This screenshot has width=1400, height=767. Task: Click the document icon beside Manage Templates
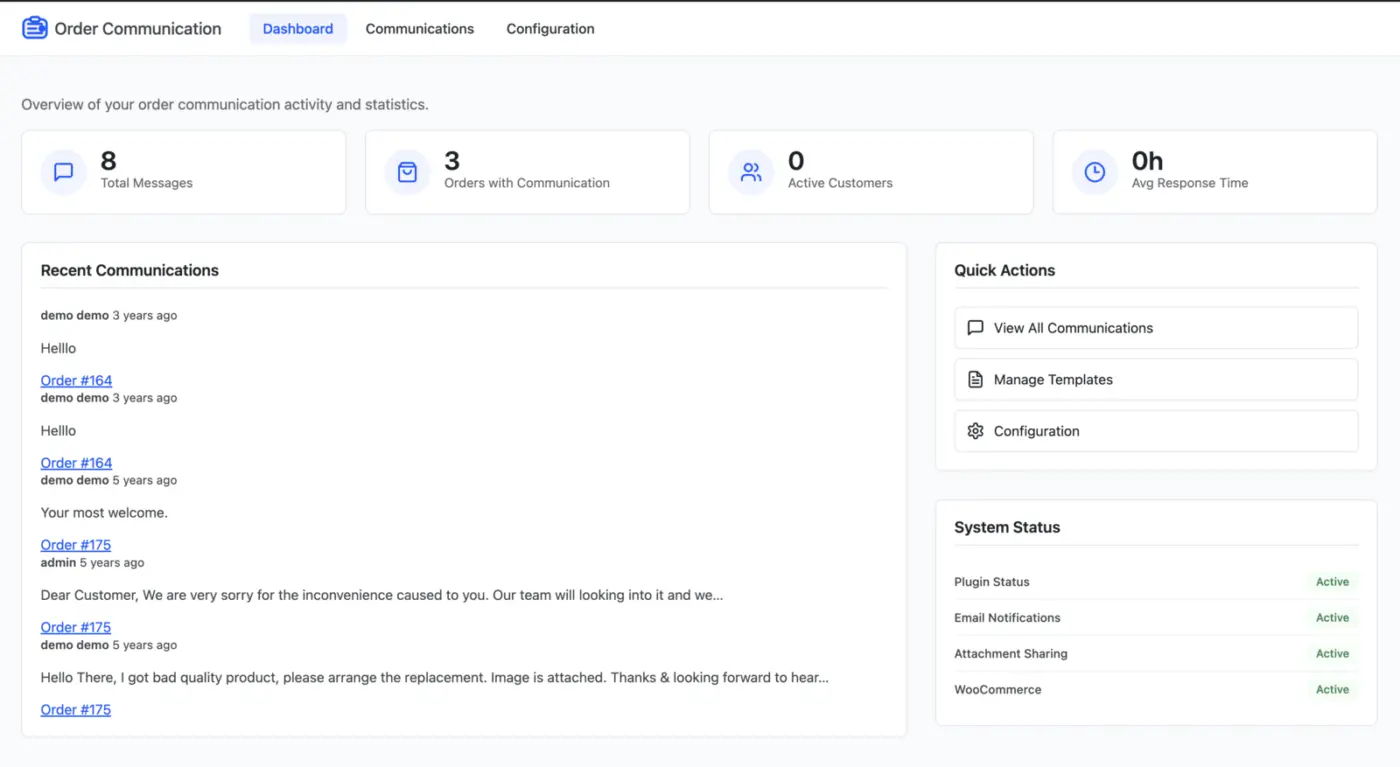pos(974,379)
